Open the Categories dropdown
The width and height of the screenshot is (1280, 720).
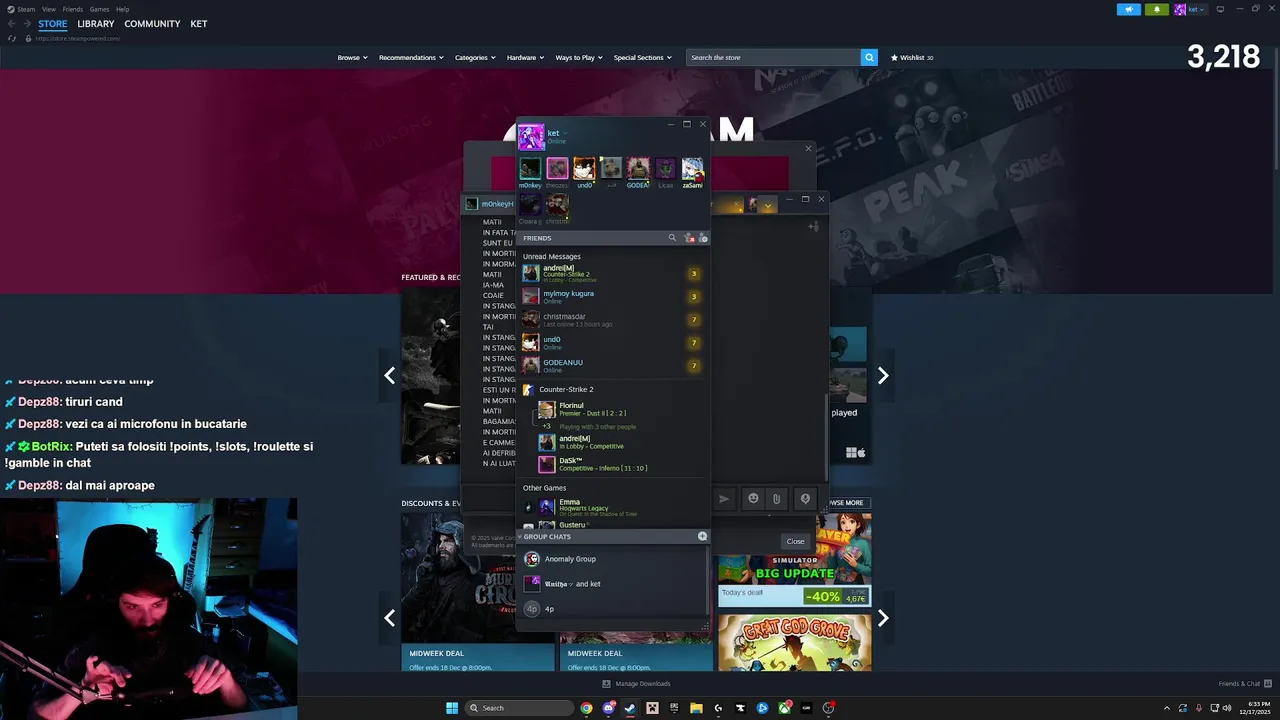tap(475, 57)
